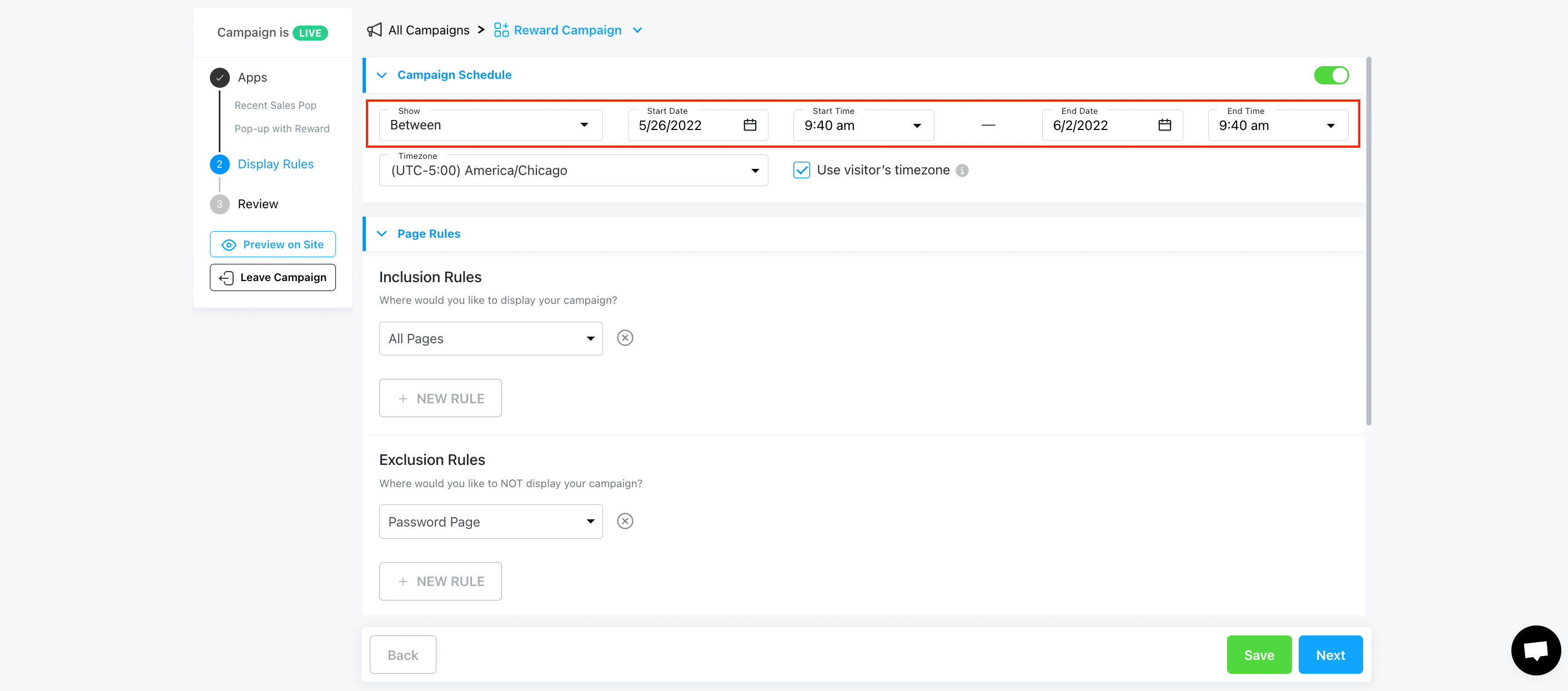Click the page vertical scrollbar
The height and width of the screenshot is (691, 1568).
click(x=1368, y=242)
